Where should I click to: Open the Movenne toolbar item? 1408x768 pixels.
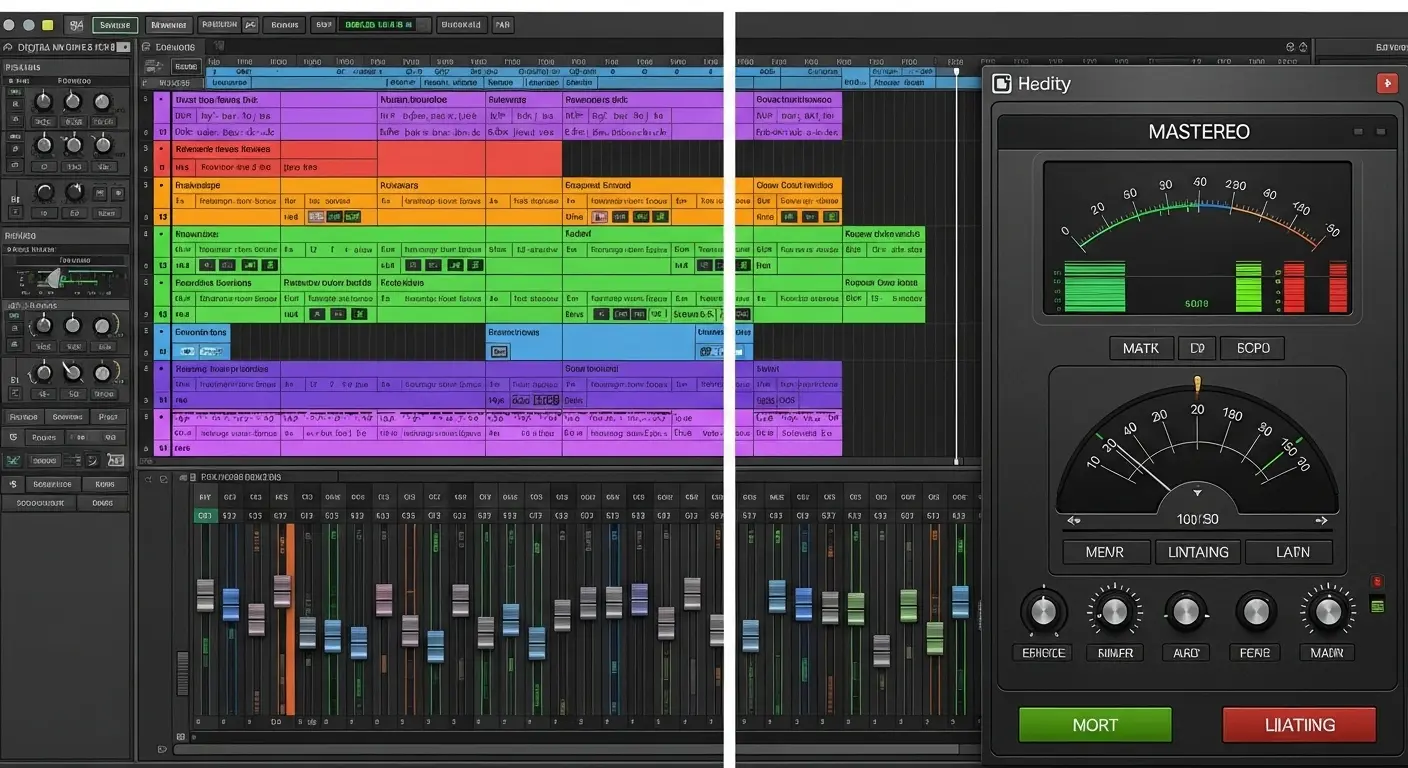coord(167,25)
